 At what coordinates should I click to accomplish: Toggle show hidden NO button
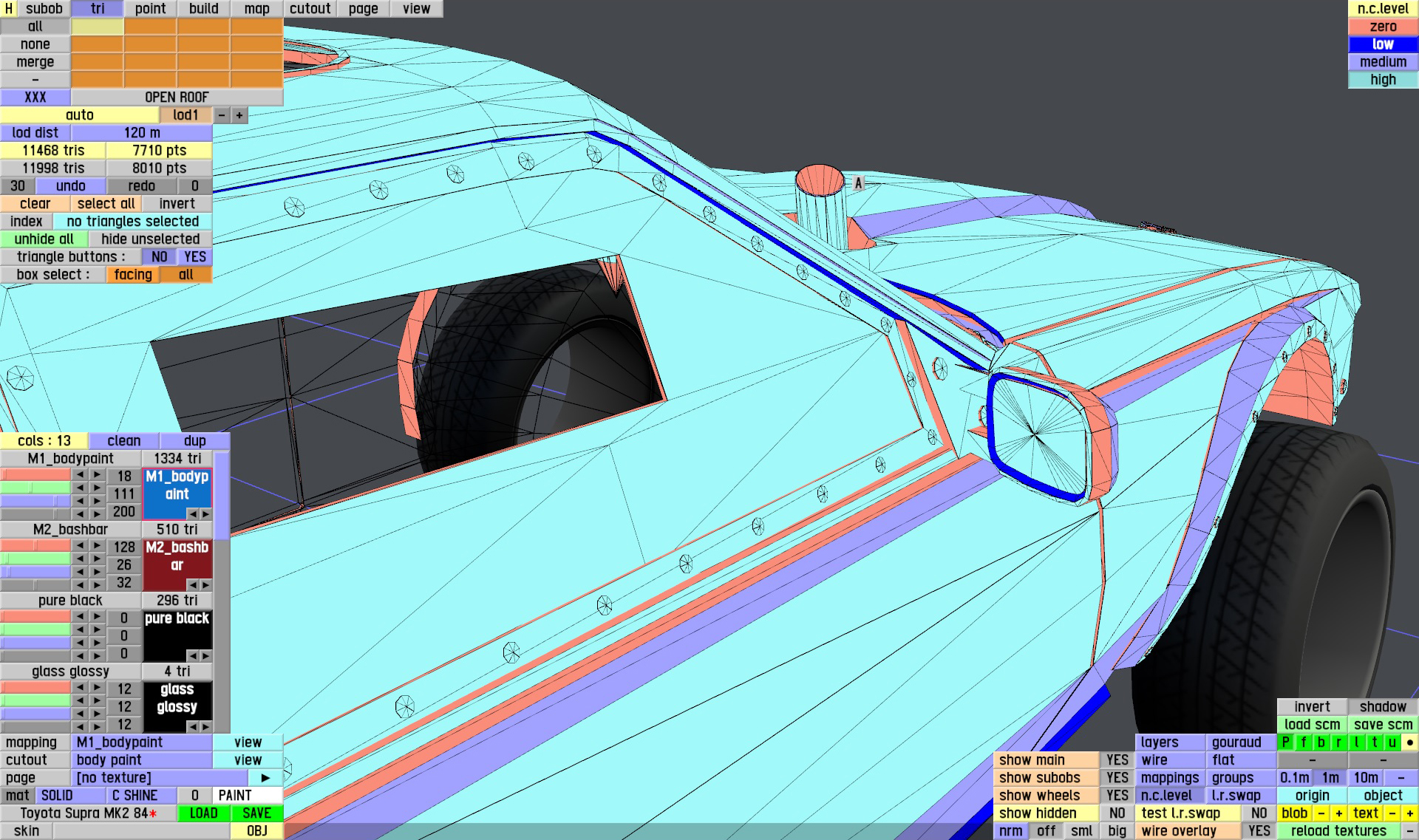tap(1117, 813)
